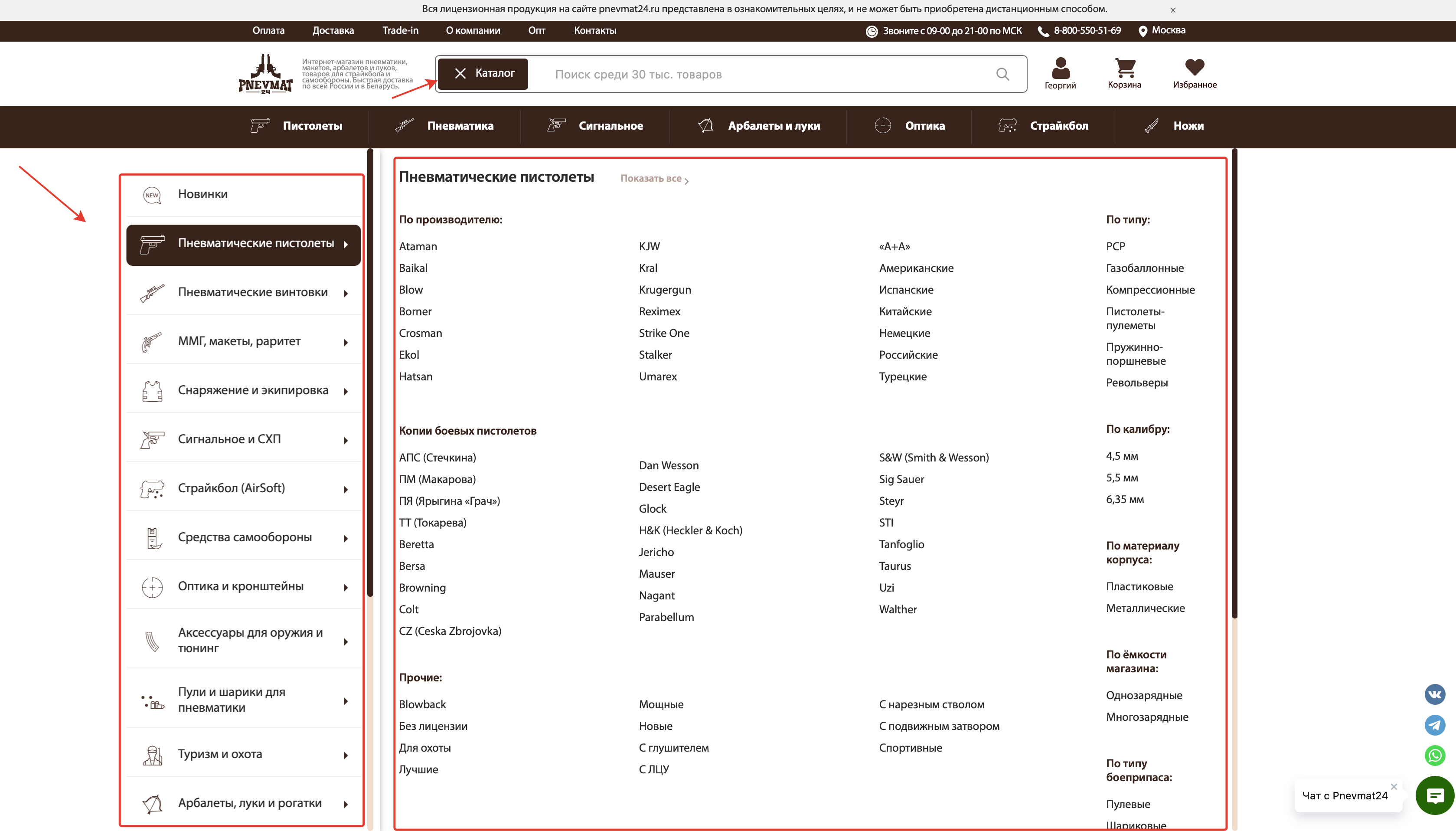Click the location pin icon next to Москва

[1142, 31]
